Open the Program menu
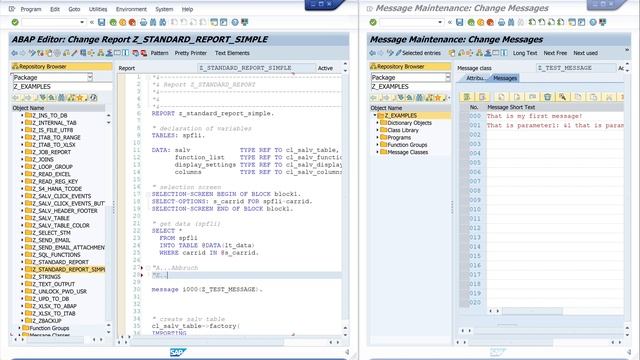Screen dimensions: 640x360 (31, 9)
